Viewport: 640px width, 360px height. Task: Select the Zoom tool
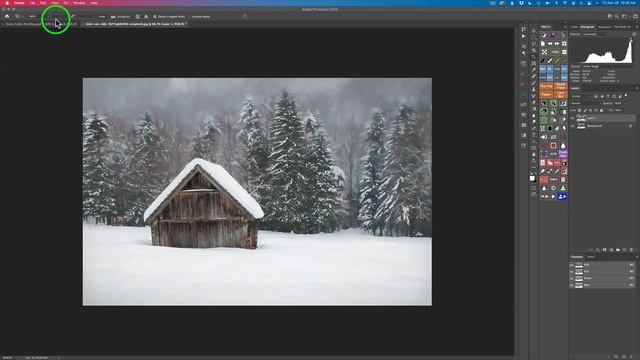click(x=533, y=160)
